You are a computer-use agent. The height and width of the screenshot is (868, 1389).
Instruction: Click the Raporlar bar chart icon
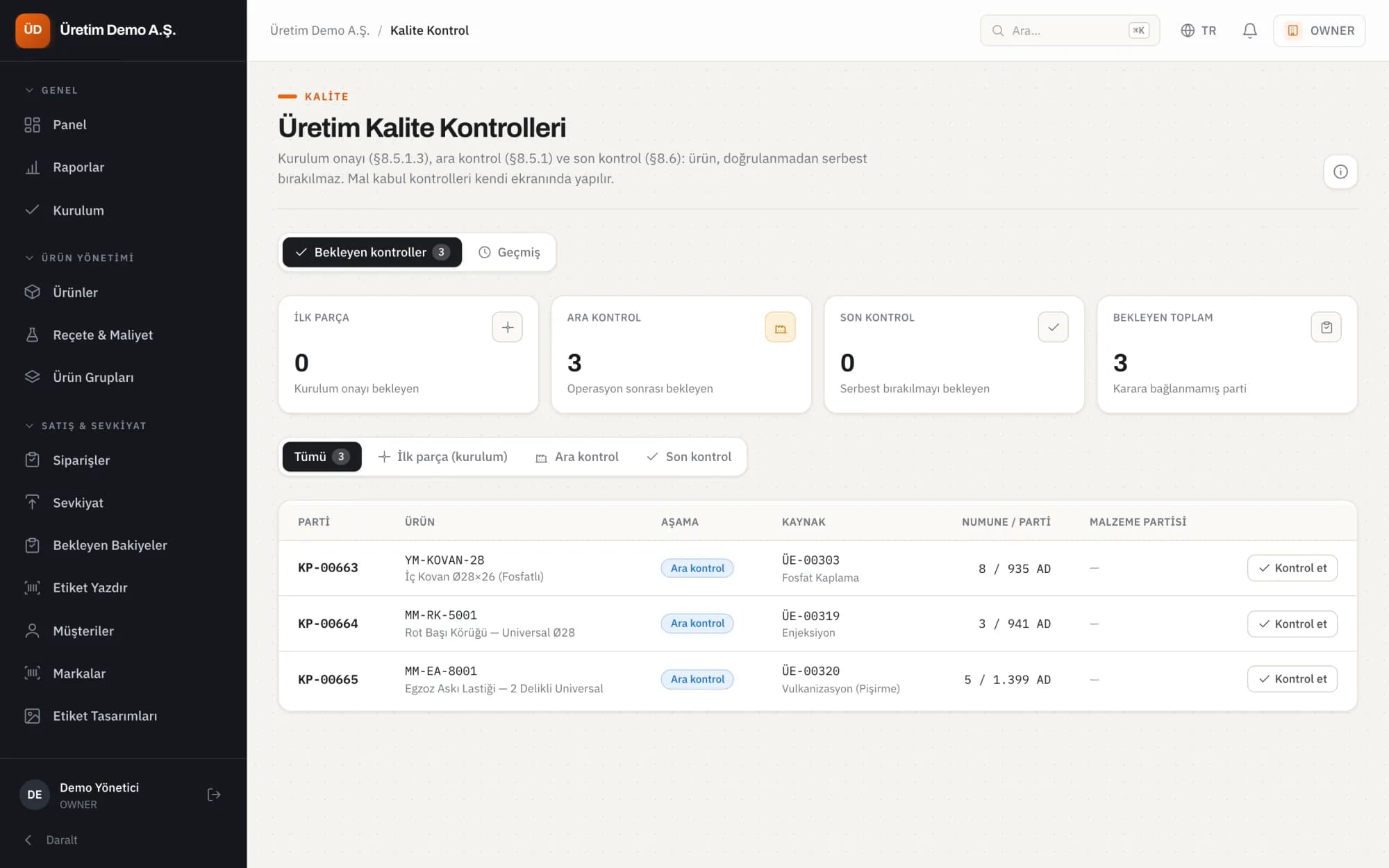click(x=32, y=167)
